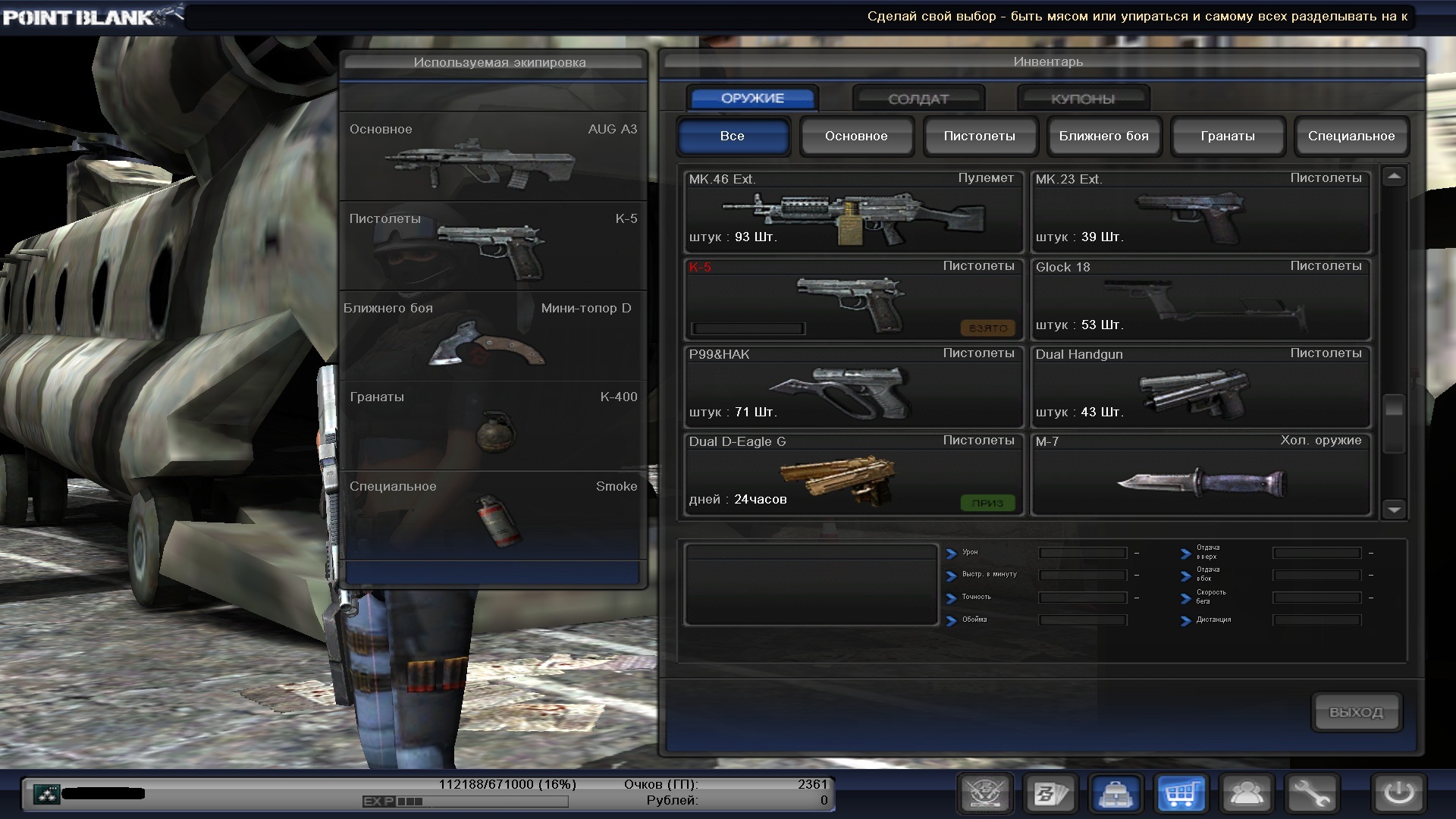The height and width of the screenshot is (819, 1456).
Task: Click the rank badge icon near nickname
Action: point(47,794)
